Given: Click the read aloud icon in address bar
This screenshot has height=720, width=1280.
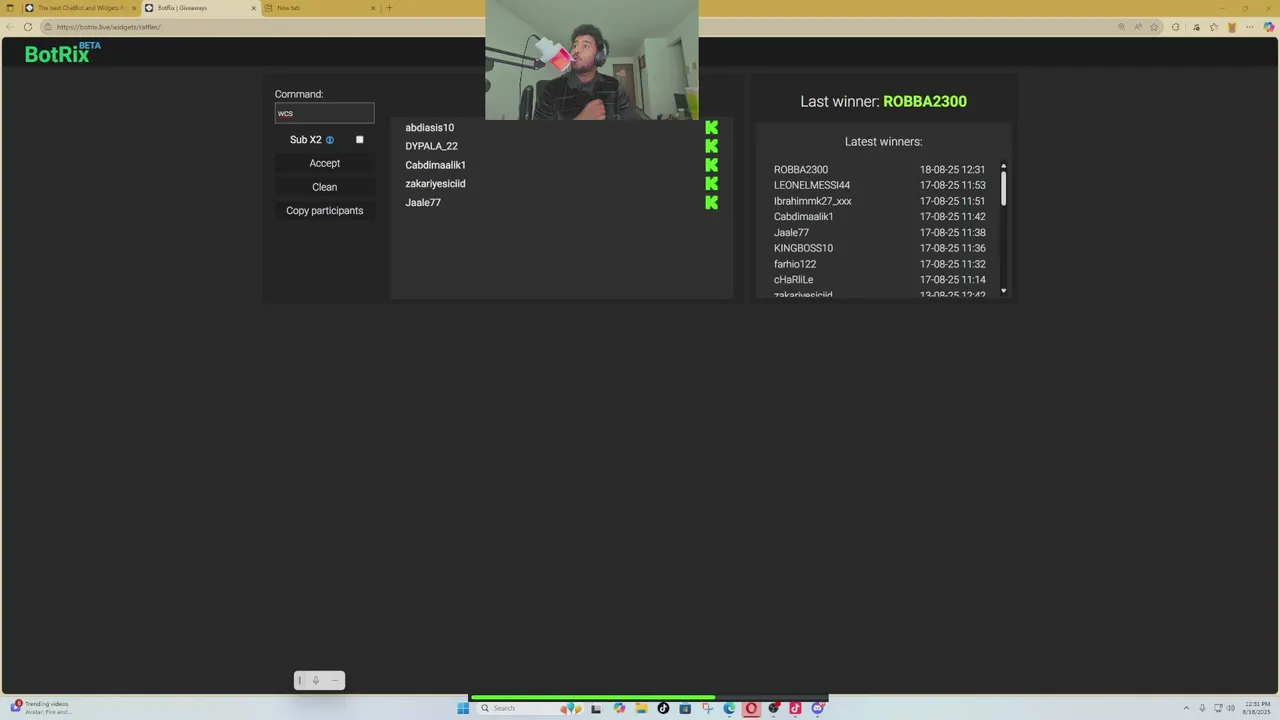Looking at the screenshot, I should (x=1138, y=27).
